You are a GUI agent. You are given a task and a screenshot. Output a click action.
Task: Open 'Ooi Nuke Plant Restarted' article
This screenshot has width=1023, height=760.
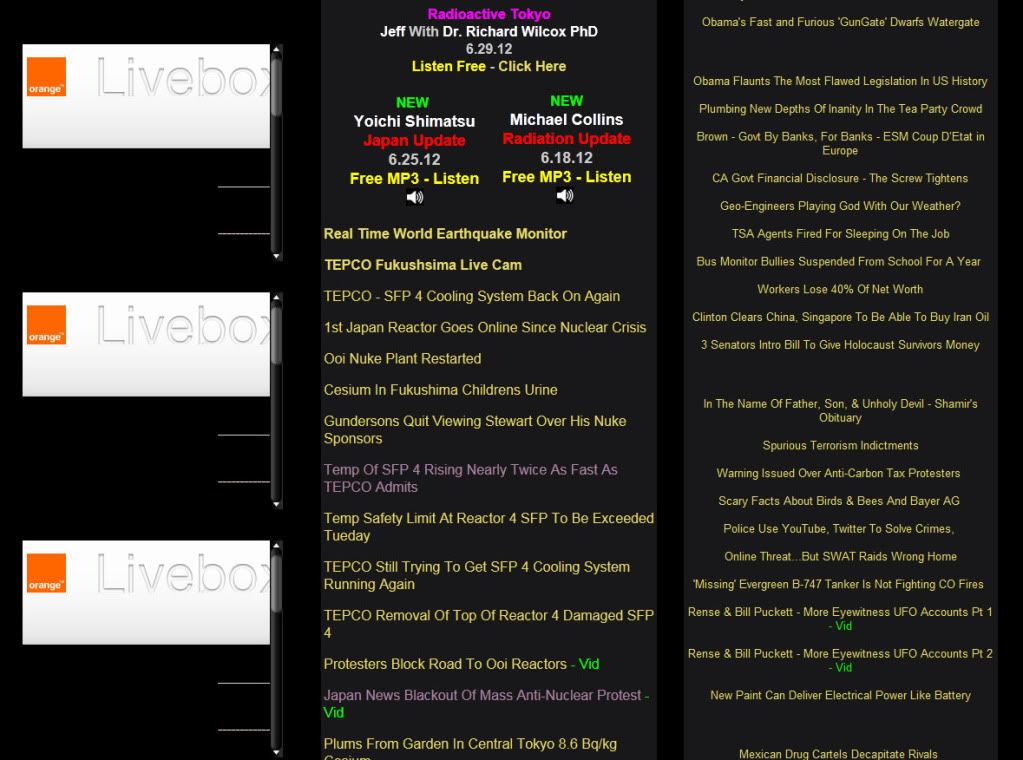402,359
